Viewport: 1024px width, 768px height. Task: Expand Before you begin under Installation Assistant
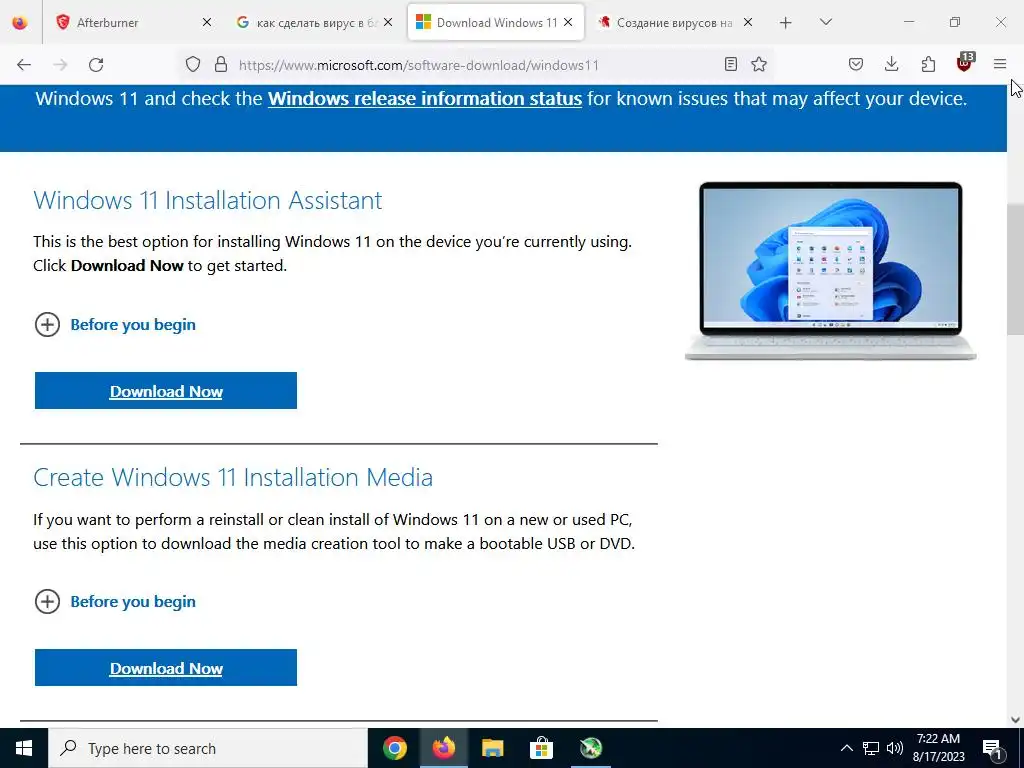tap(115, 325)
